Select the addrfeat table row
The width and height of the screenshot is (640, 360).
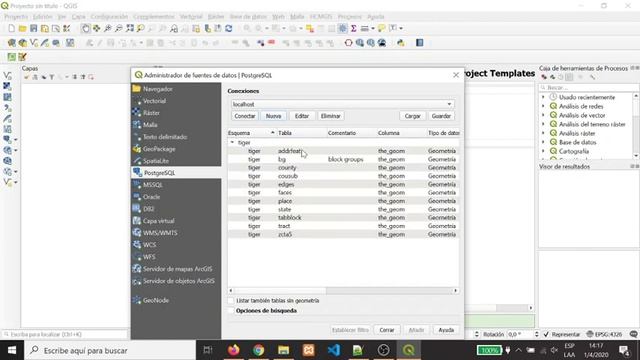click(343, 151)
